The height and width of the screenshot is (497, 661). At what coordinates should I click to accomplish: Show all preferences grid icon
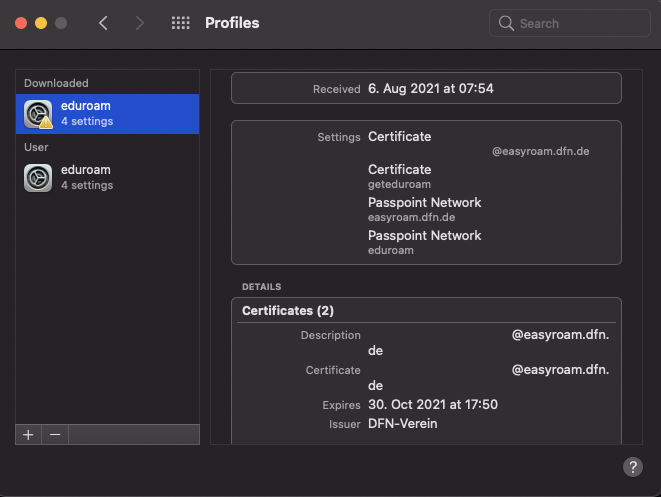180,23
